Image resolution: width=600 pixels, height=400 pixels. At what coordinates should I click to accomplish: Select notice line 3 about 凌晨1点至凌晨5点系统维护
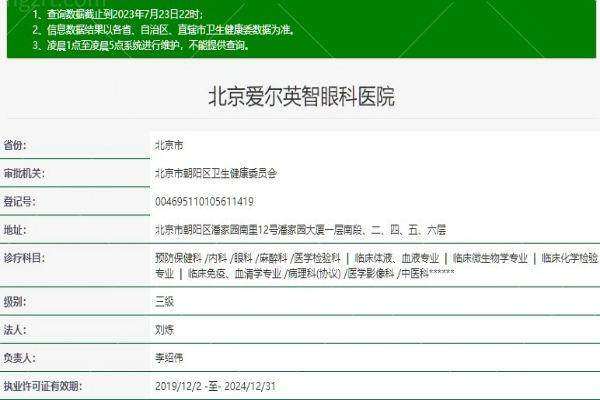coord(141,45)
